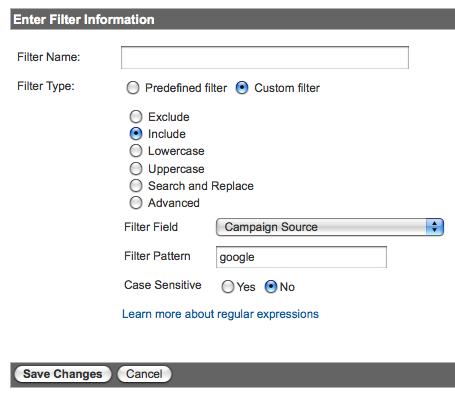The width and height of the screenshot is (455, 398).
Task: Select the Advanced radio button
Action: 136,203
